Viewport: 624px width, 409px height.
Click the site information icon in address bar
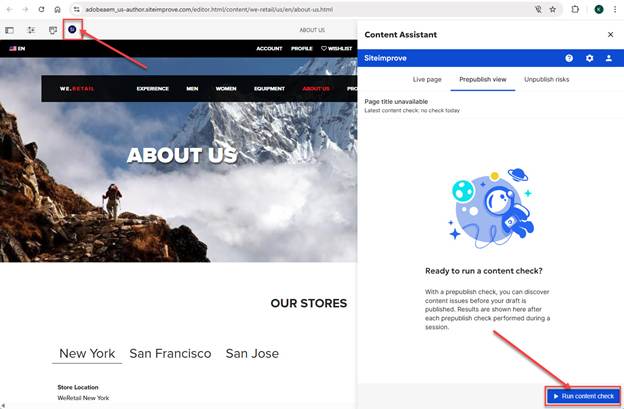click(x=76, y=9)
